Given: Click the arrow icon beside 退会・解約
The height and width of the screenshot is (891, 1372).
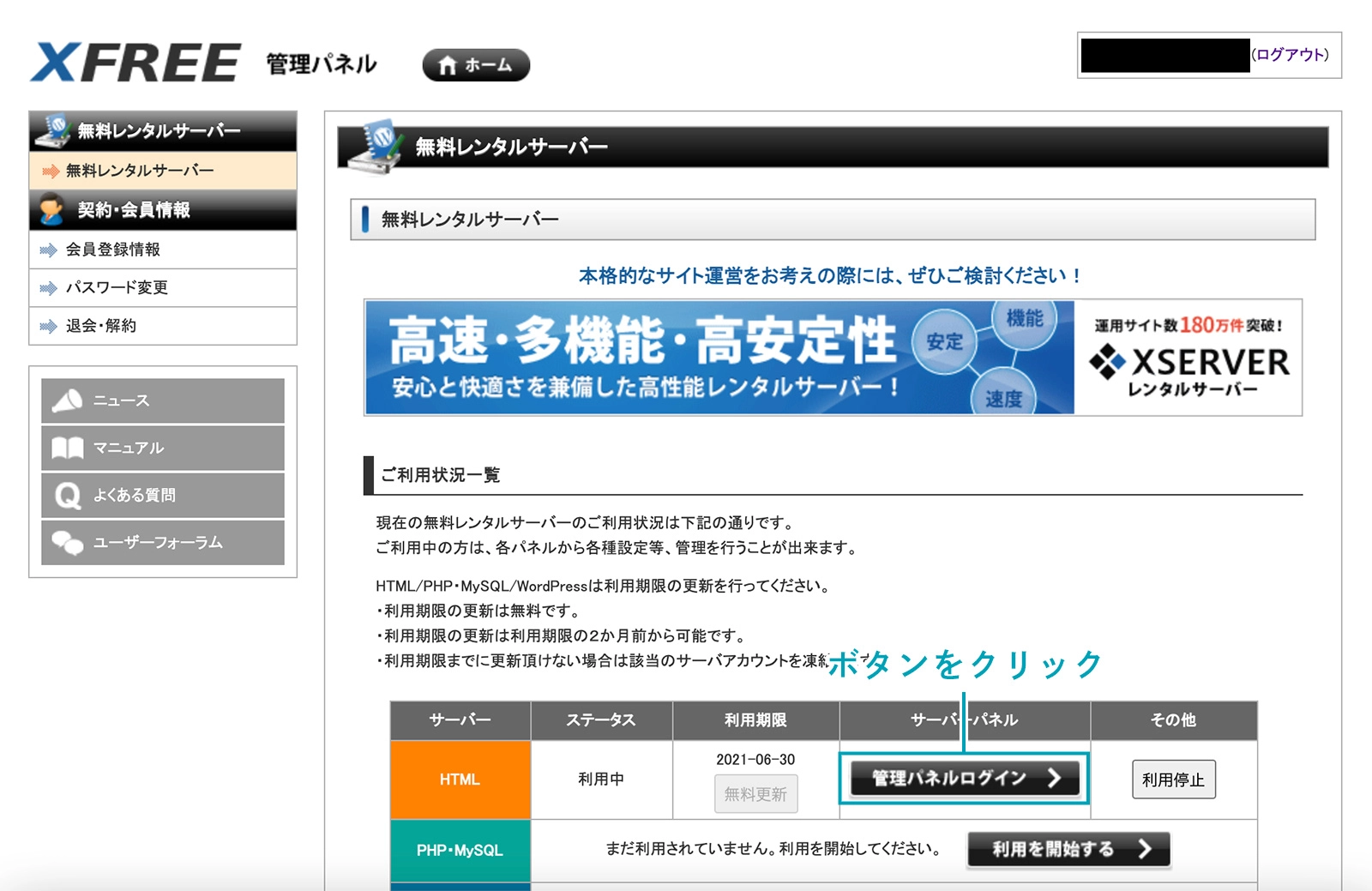Looking at the screenshot, I should [x=48, y=327].
